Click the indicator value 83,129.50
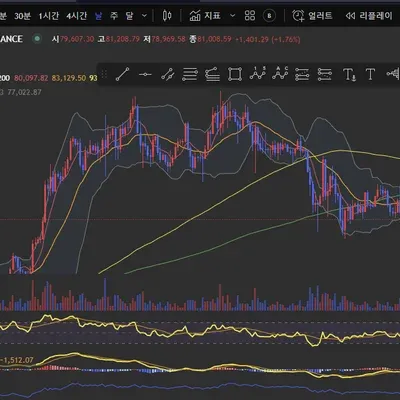 69,78
